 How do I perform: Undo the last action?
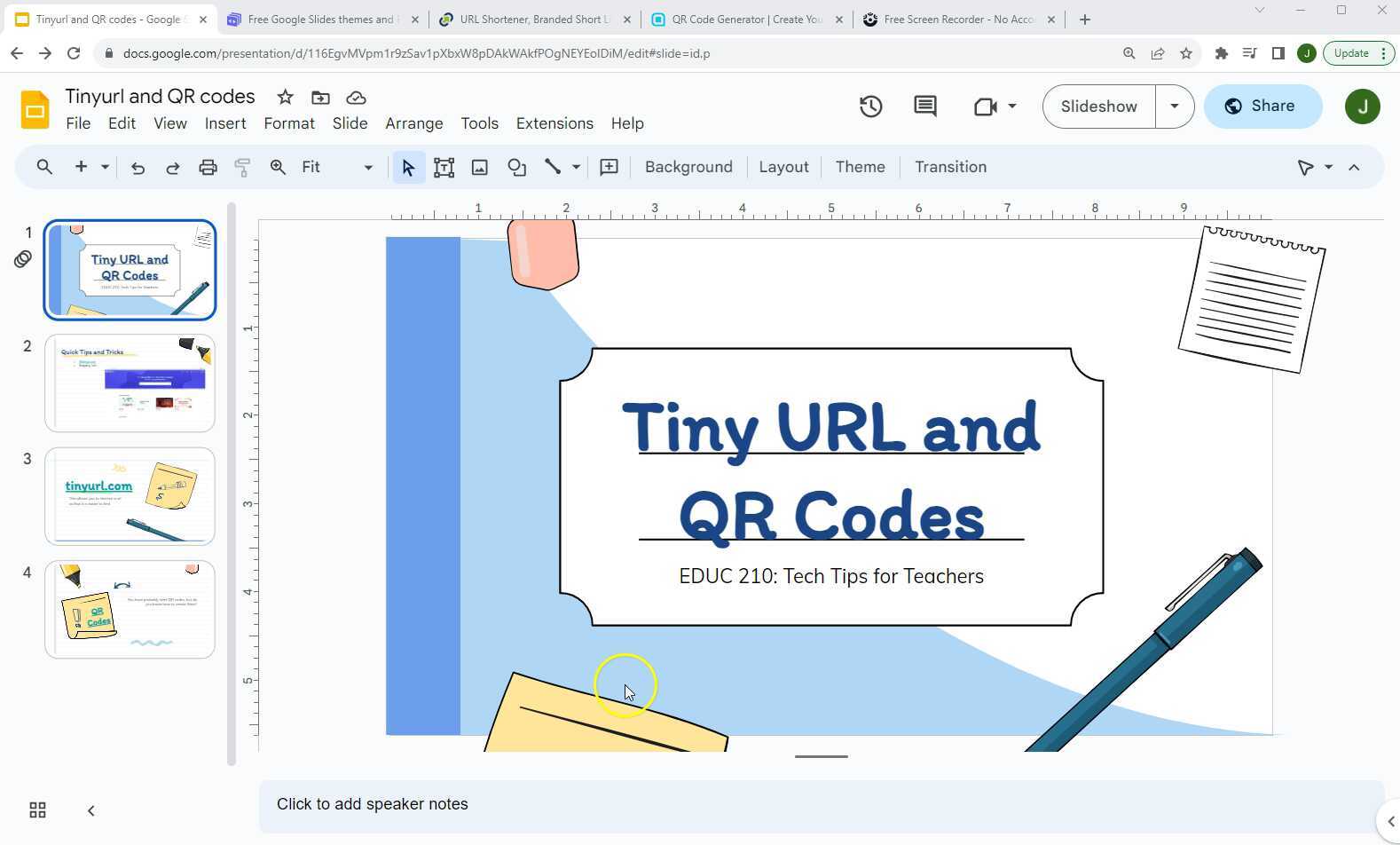tap(138, 167)
